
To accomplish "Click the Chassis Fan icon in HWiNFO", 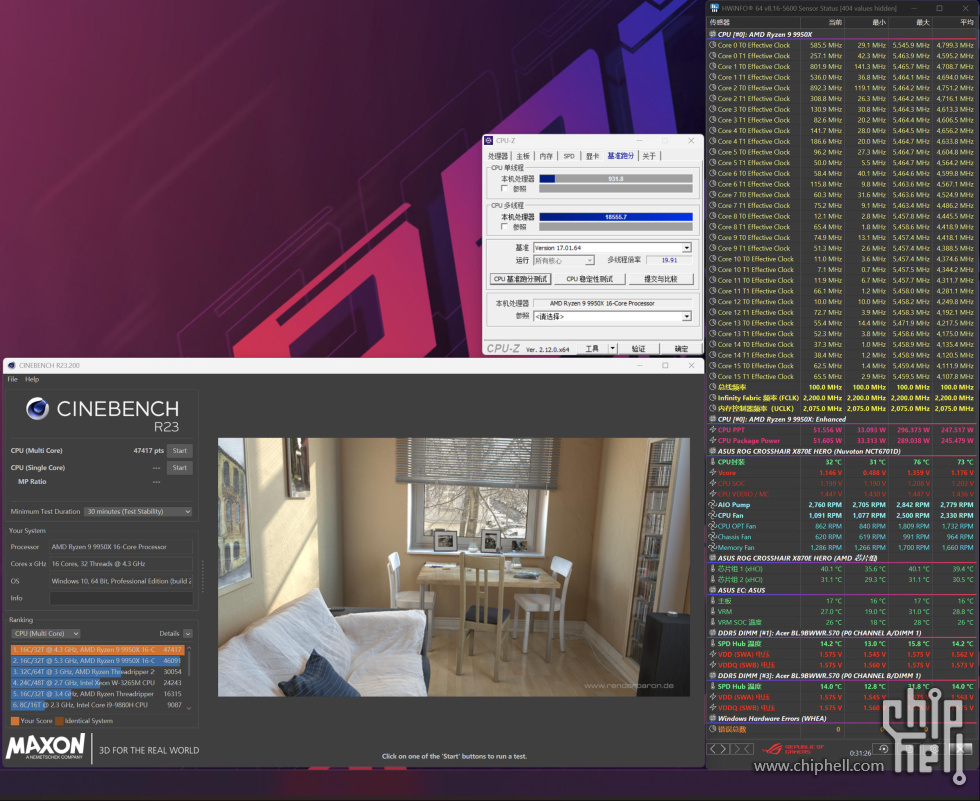I will [712, 537].
